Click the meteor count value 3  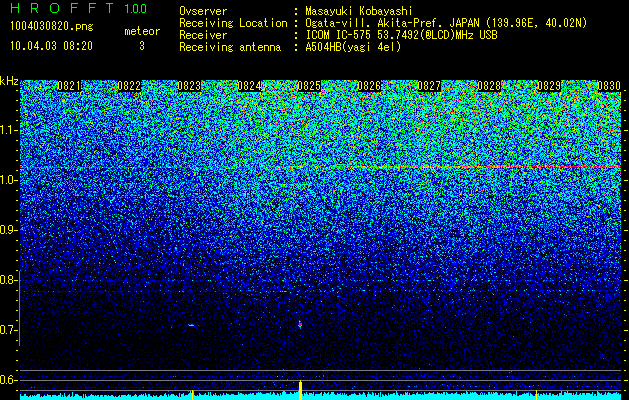point(142,46)
